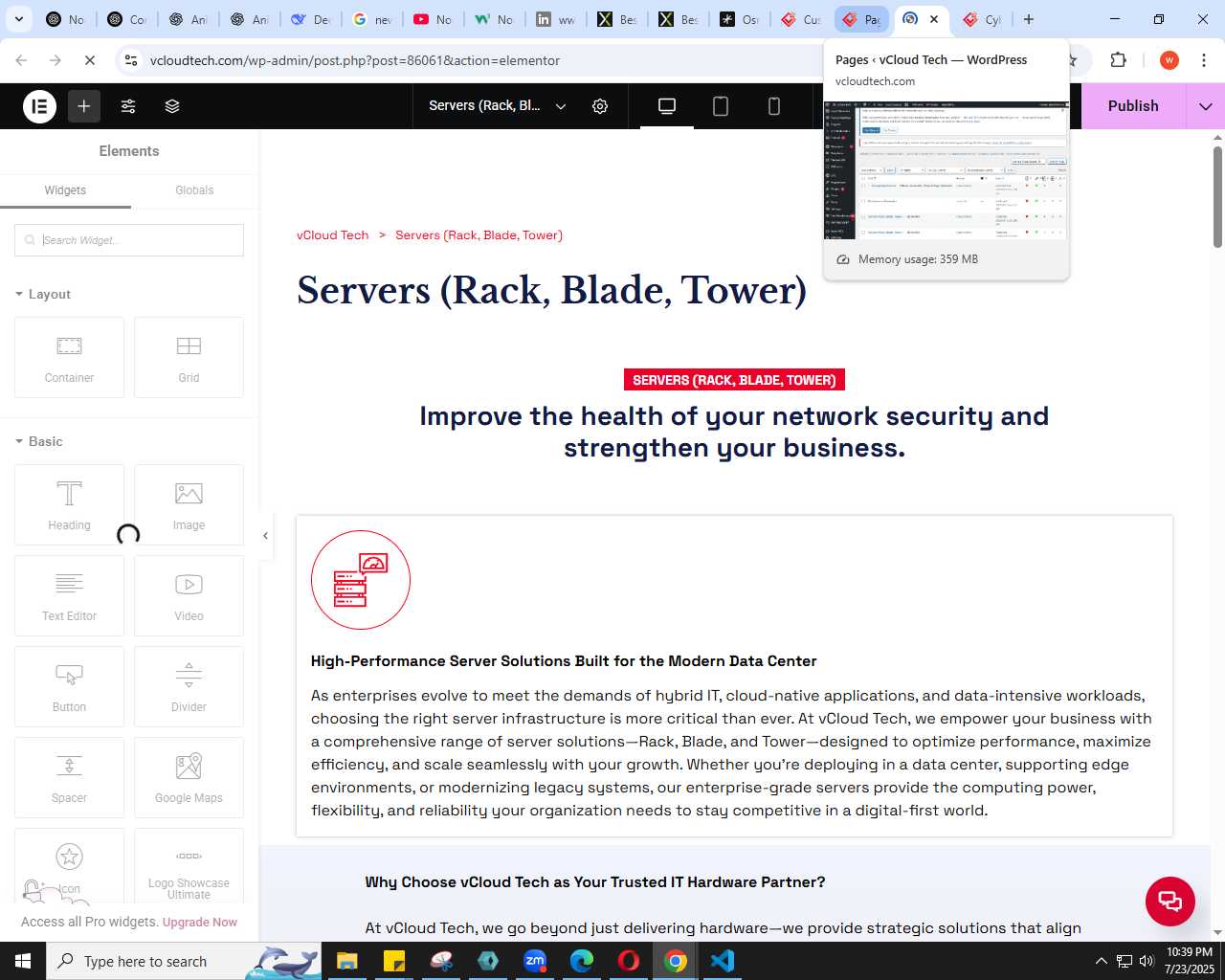Select the Container widget
1225x980 pixels.
pyautogui.click(x=69, y=357)
